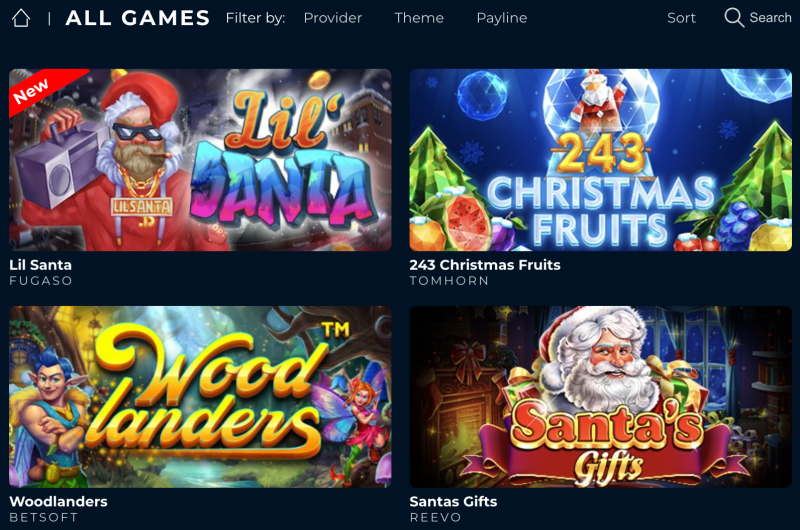Select the ALL GAMES heading
This screenshot has height=530, width=800.
pos(137,18)
